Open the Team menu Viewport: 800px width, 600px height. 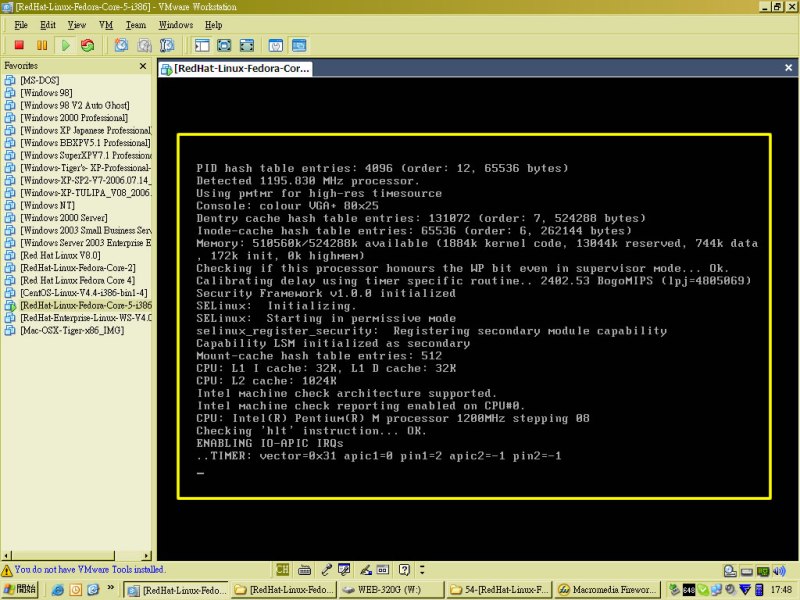tap(136, 25)
